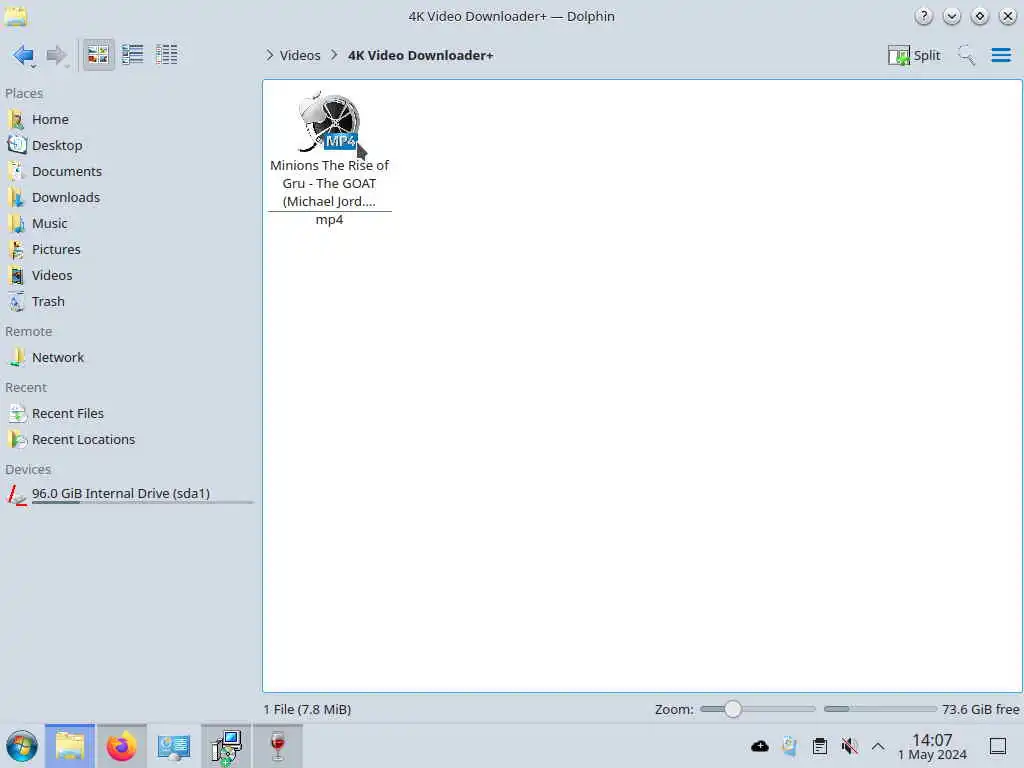
Task: Click the Trash bin icon
Action: point(16,302)
